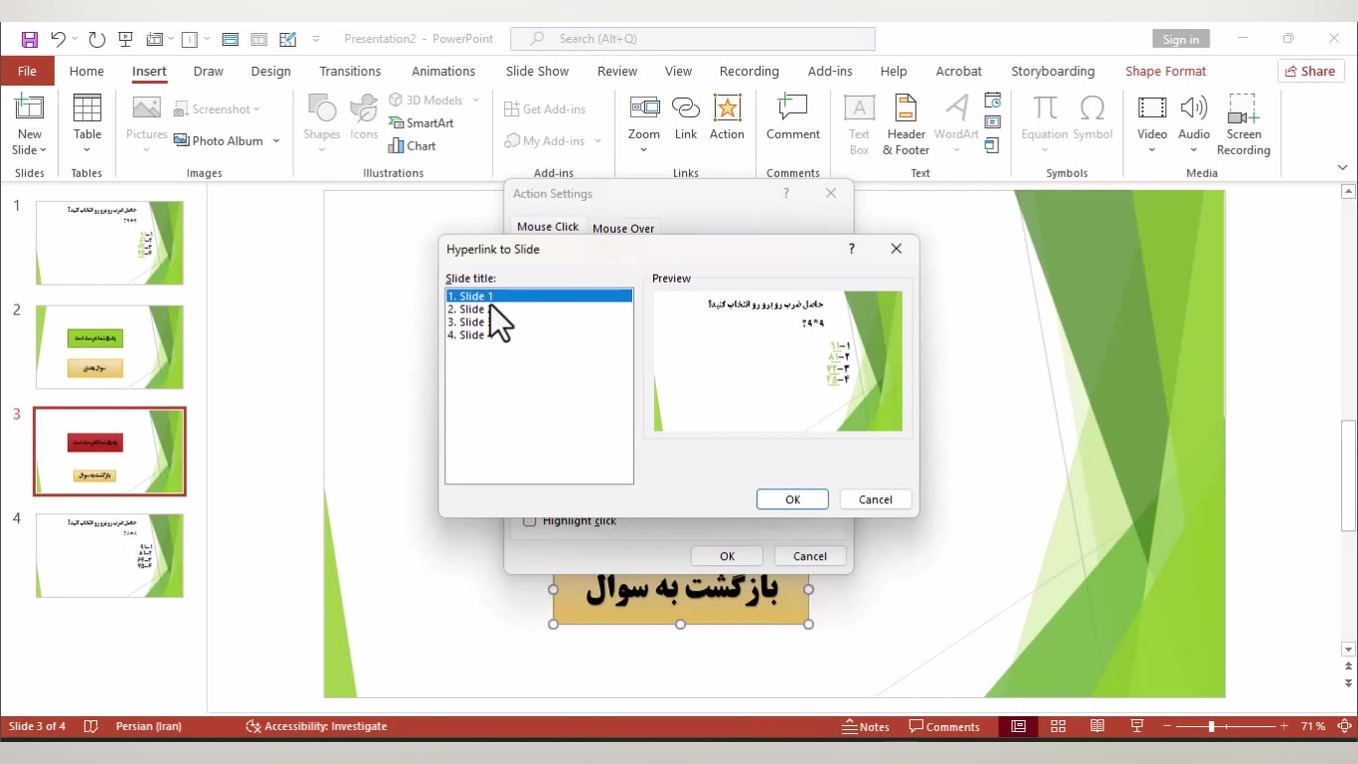Start Slide Show from status bar

pos(1137,727)
